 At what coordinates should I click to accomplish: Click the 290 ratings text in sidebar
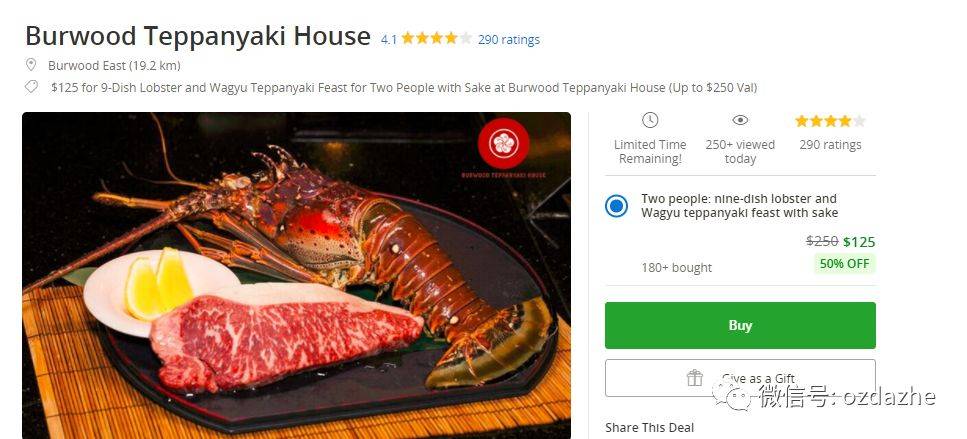830,145
